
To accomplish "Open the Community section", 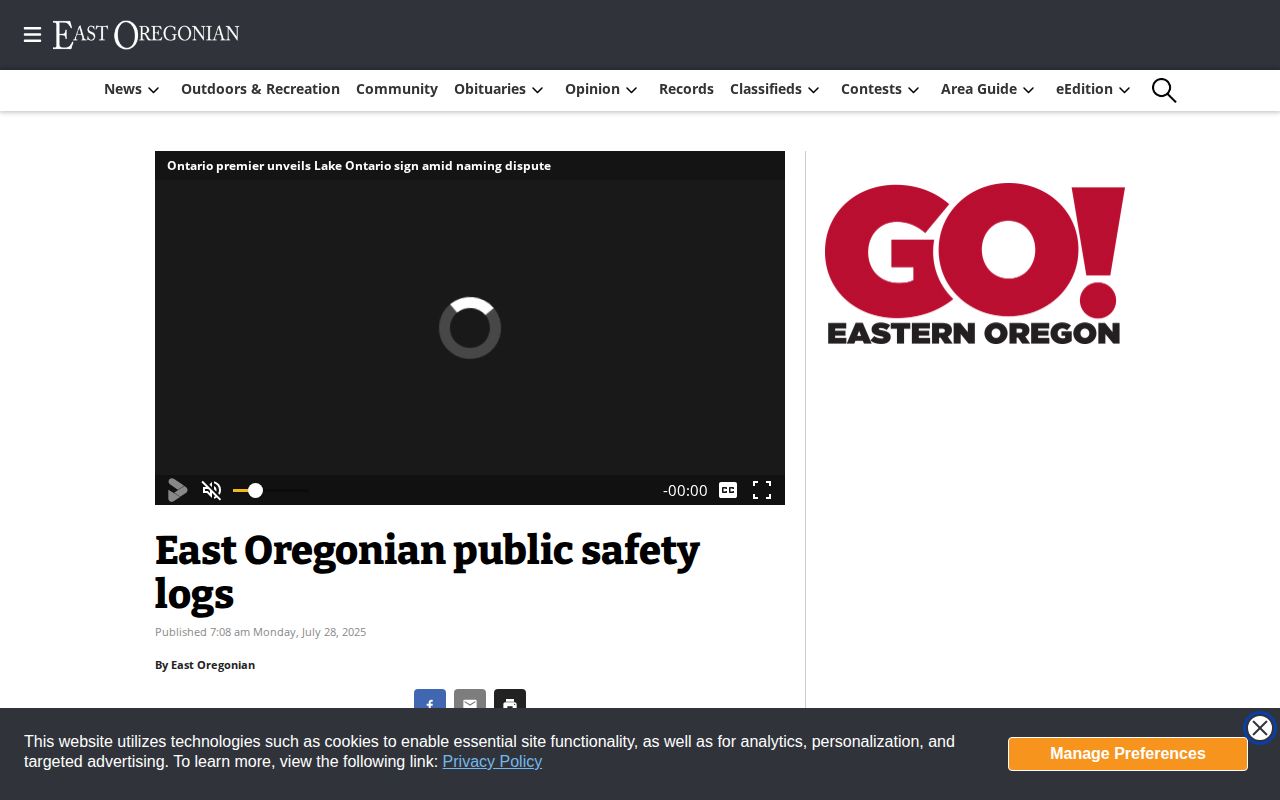I will pos(397,89).
